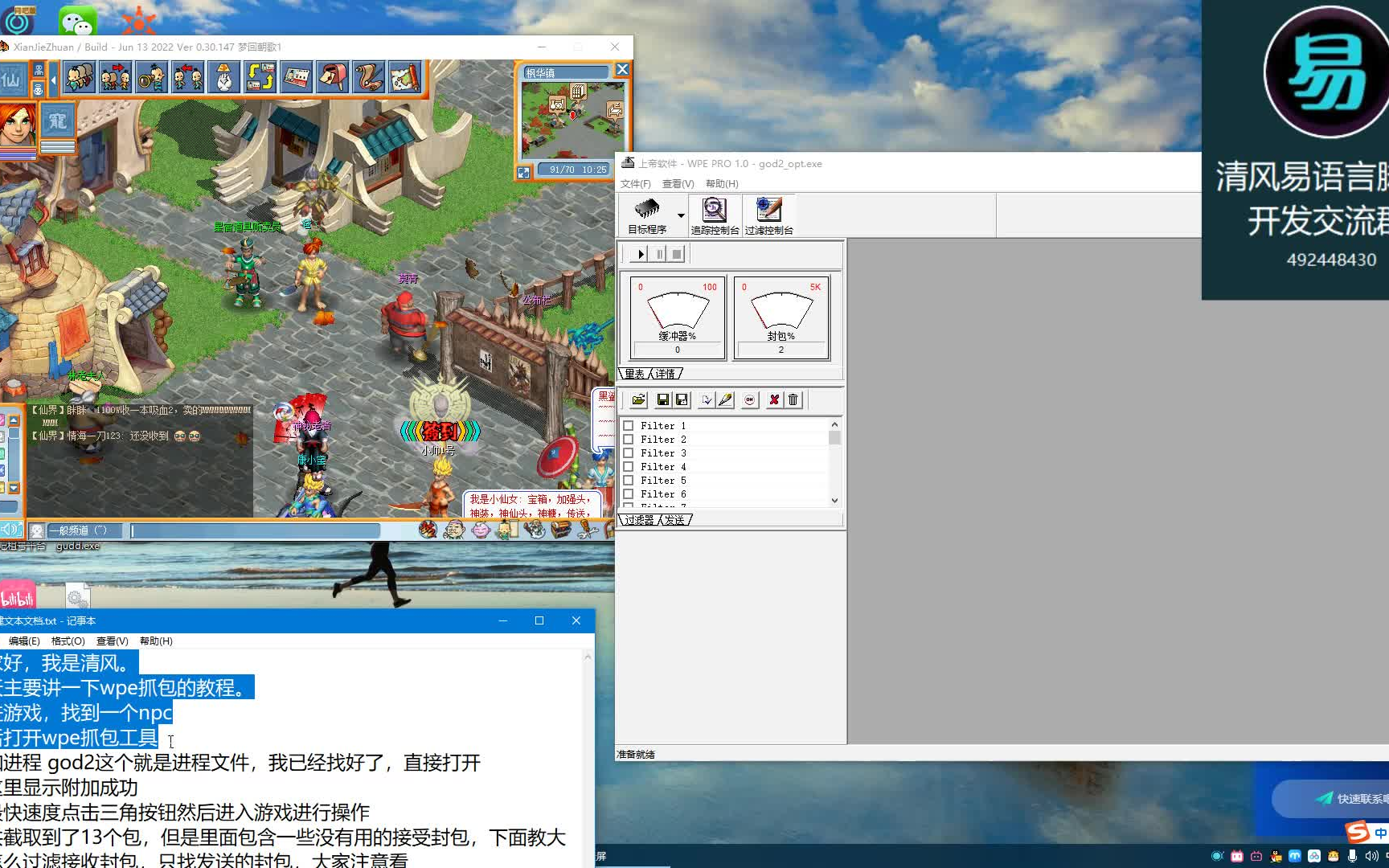
Task: Click the system tray volume icon
Action: pos(1371,857)
